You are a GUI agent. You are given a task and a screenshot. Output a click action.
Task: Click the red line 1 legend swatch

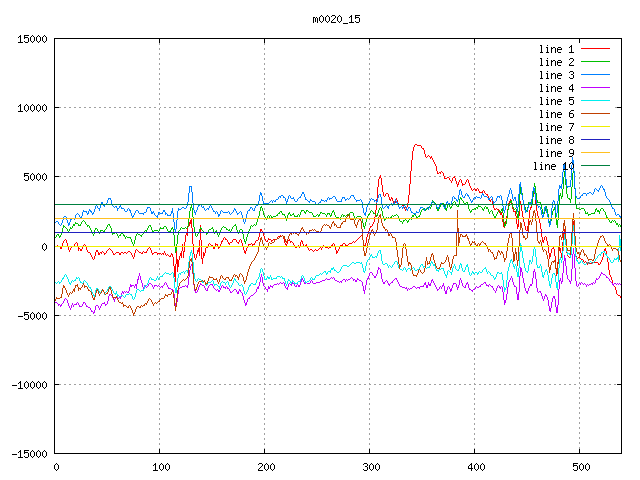click(595, 49)
